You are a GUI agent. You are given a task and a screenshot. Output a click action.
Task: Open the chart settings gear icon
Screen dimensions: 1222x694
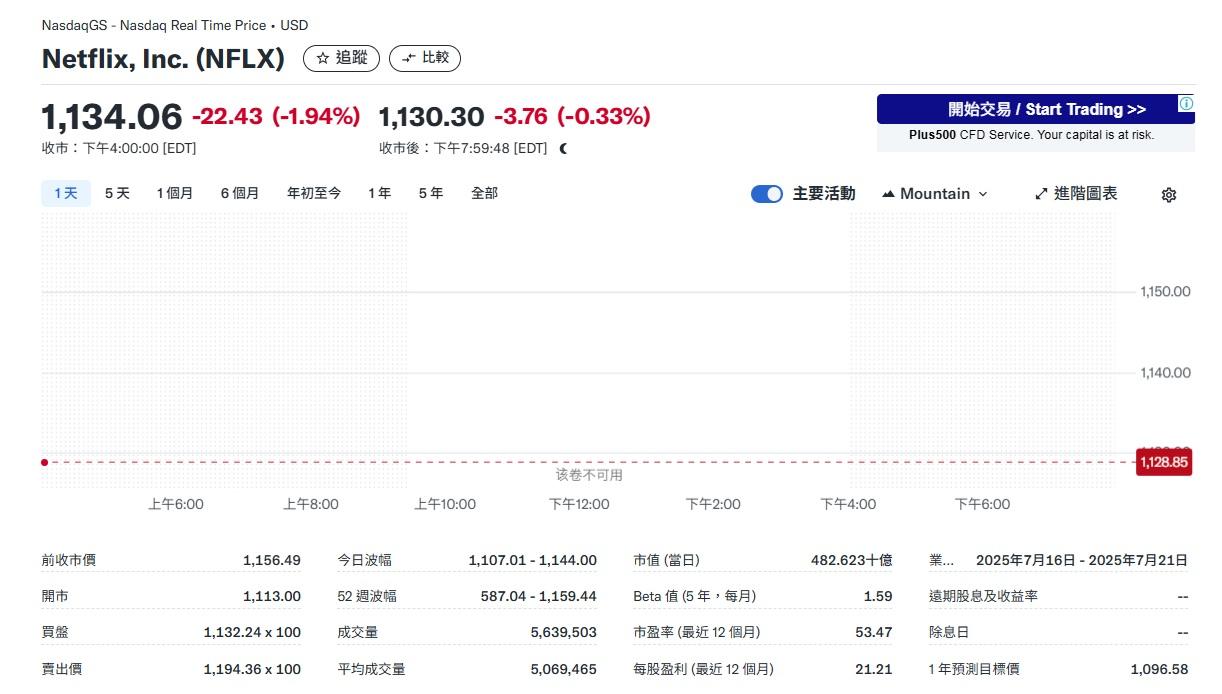pyautogui.click(x=1168, y=193)
